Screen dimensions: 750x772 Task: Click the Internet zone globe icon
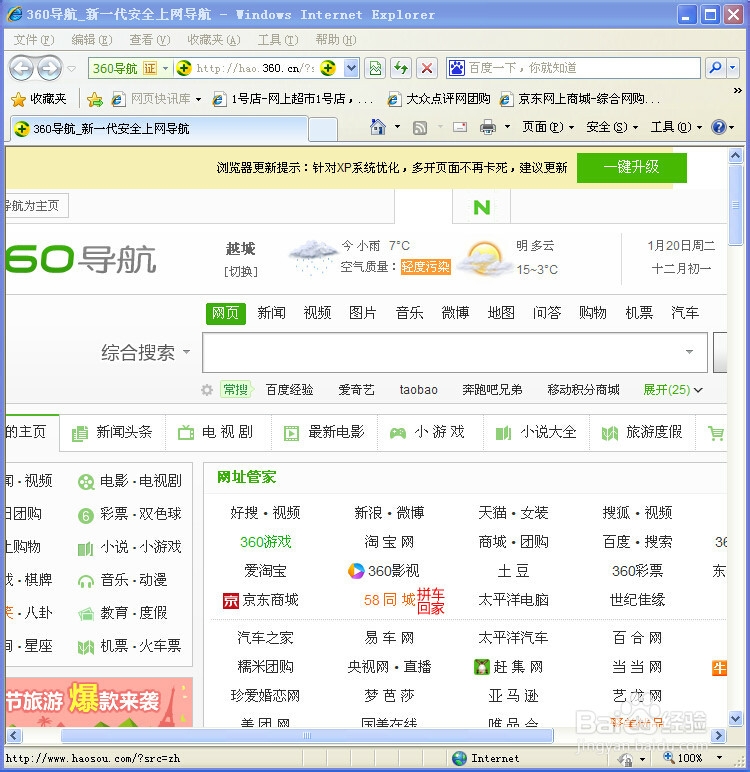tap(459, 758)
